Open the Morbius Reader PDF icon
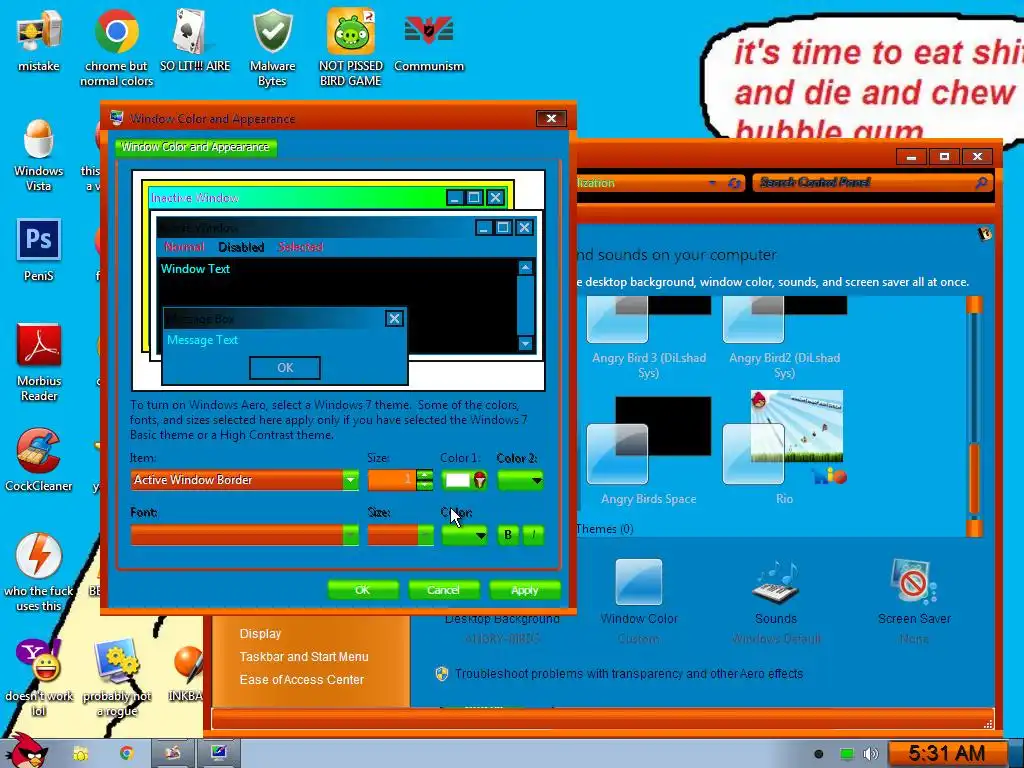Screen dimensions: 1024x768 point(39,362)
